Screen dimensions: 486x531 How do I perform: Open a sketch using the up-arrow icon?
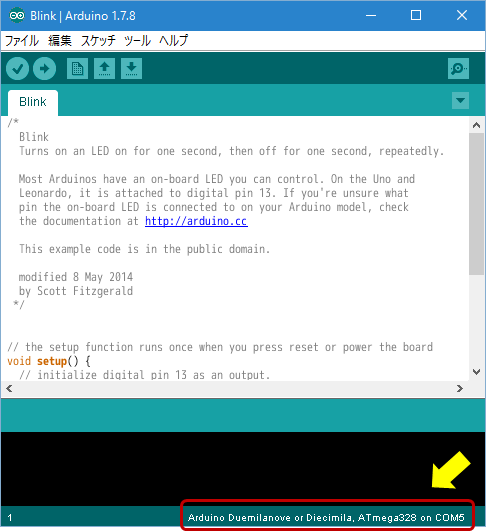coord(104,69)
